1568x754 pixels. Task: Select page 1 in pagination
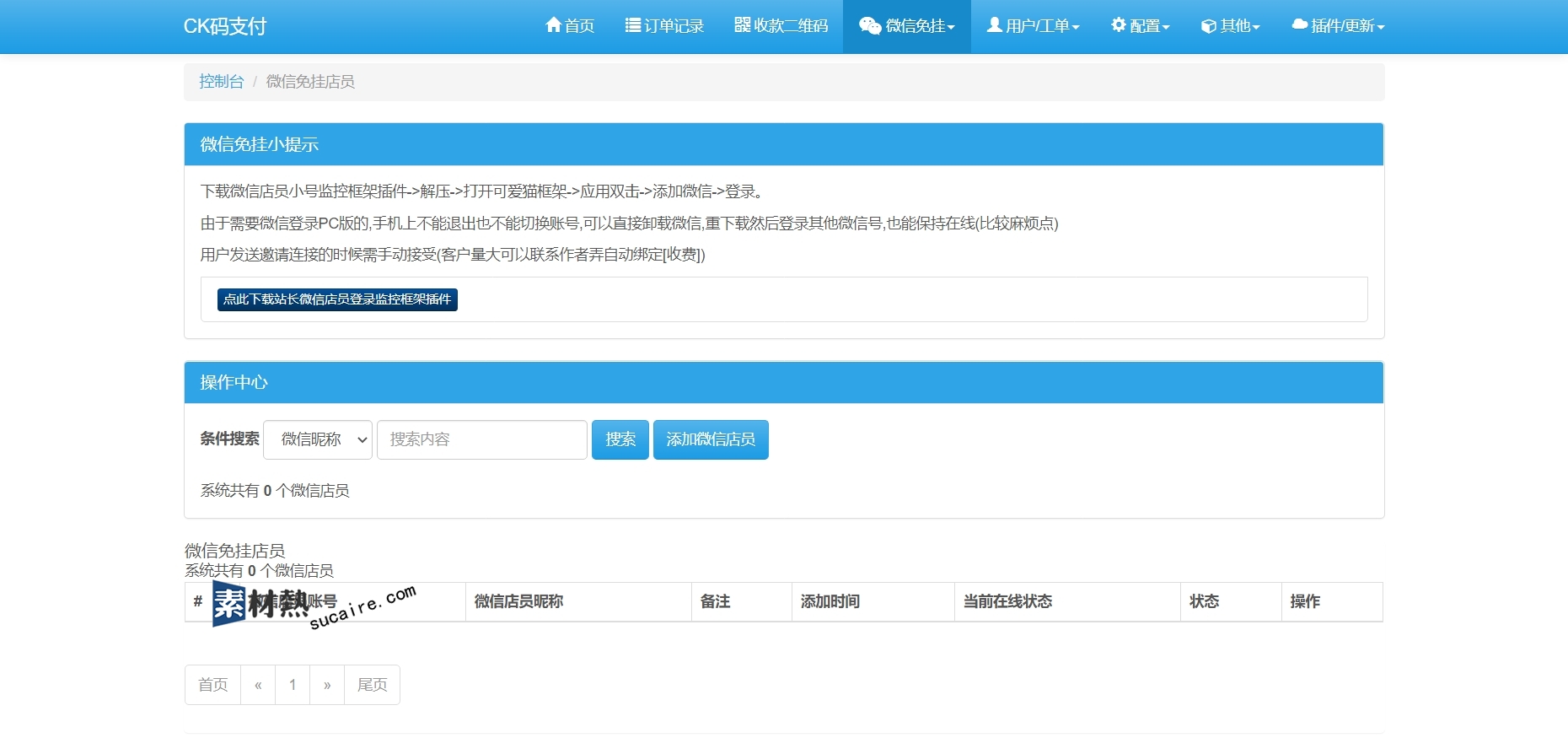point(293,685)
